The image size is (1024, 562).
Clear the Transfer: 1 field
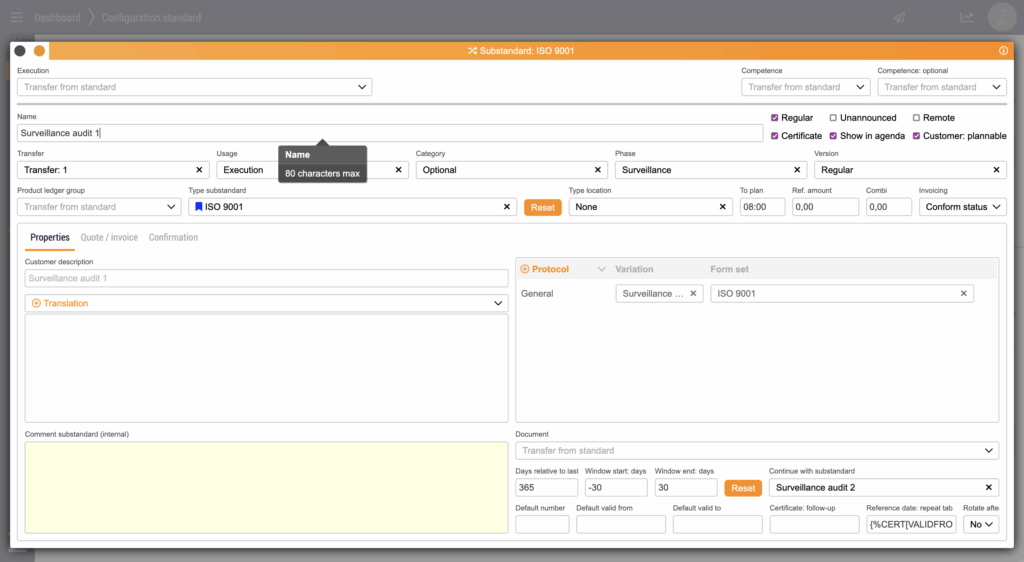tap(198, 170)
